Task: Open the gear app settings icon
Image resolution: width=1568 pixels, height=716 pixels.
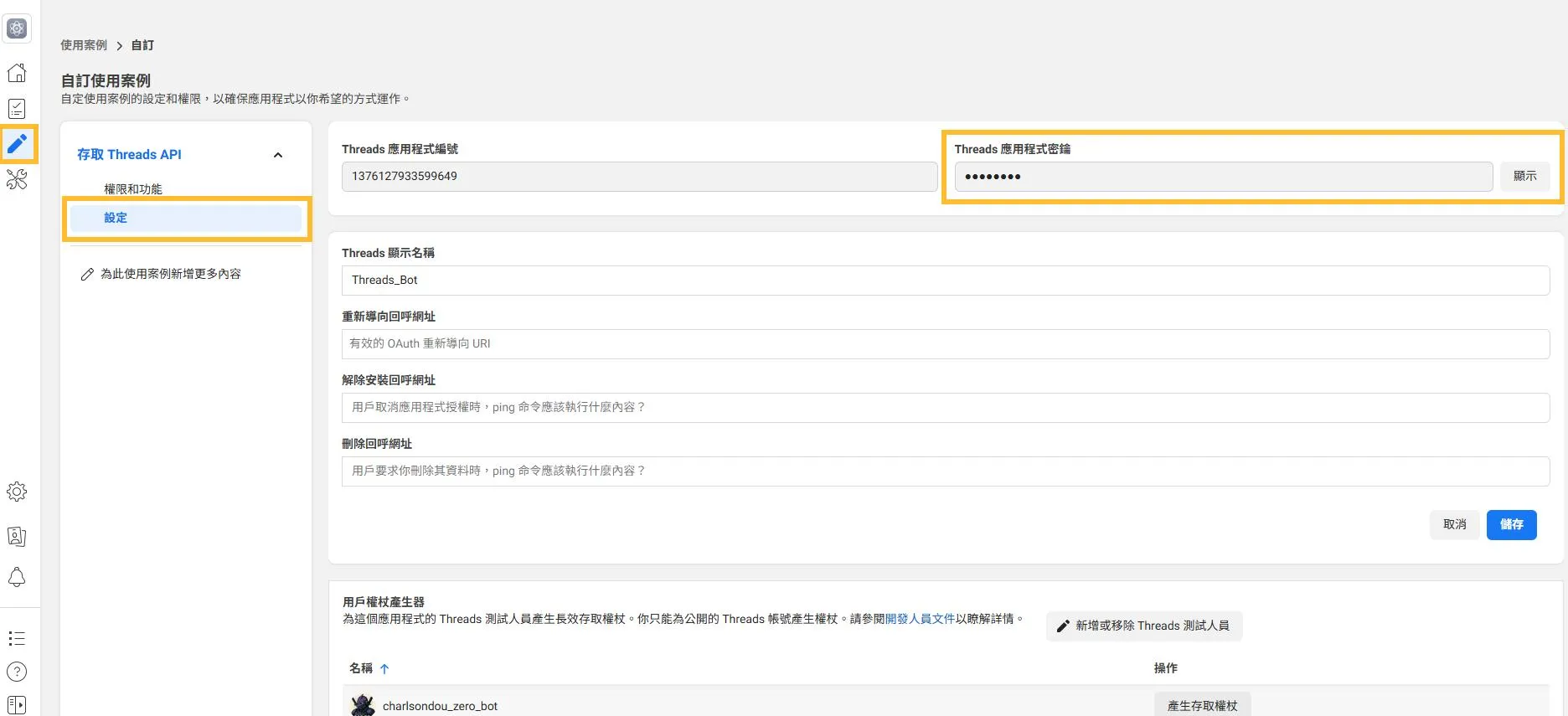Action: pos(17,492)
